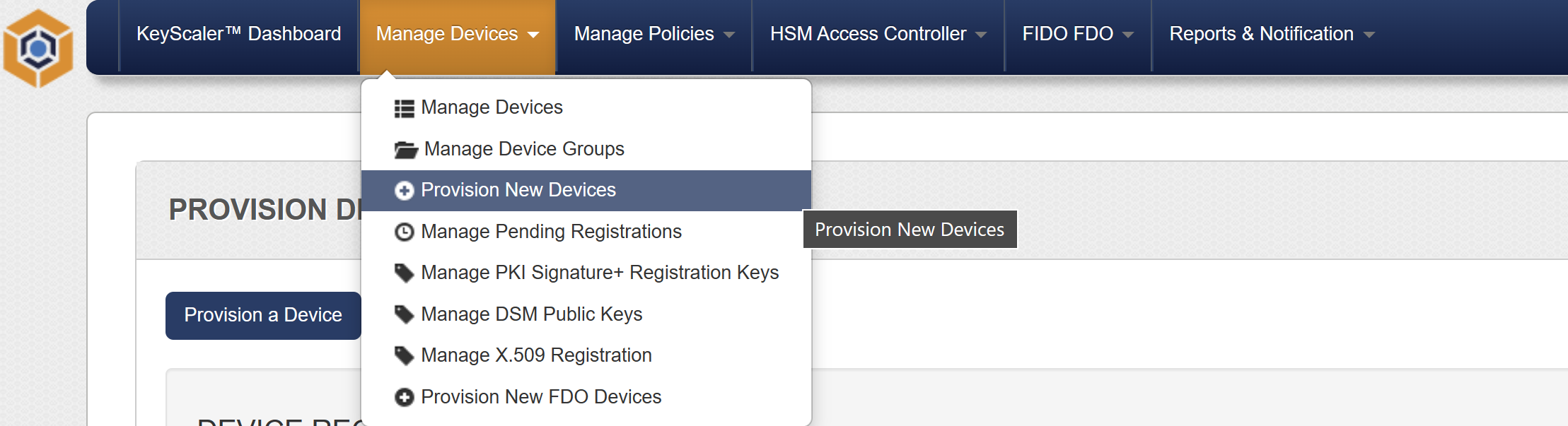Open the FIDO FDO dropdown

1078,34
